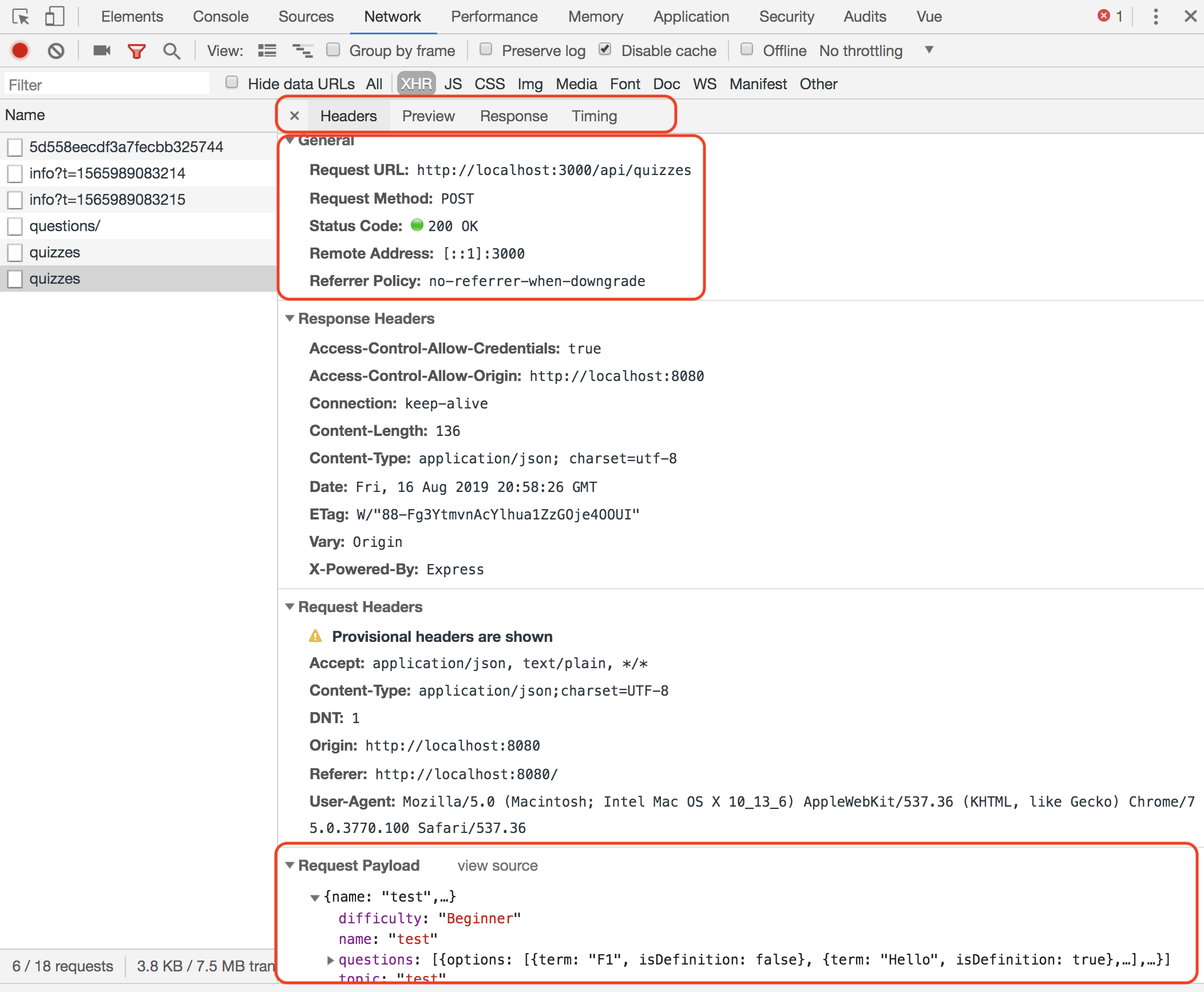Viewport: 1204px width, 992px height.
Task: Expand the questions array in payload
Action: [330, 960]
